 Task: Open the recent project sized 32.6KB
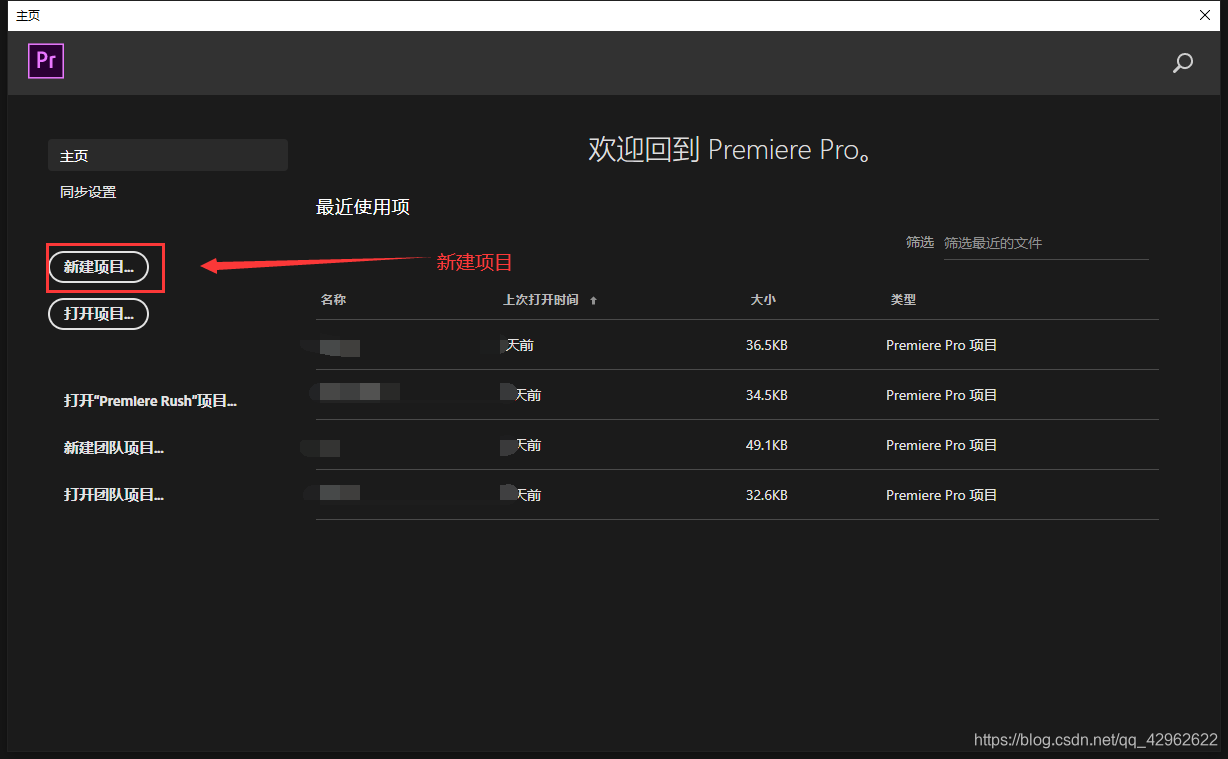(737, 495)
